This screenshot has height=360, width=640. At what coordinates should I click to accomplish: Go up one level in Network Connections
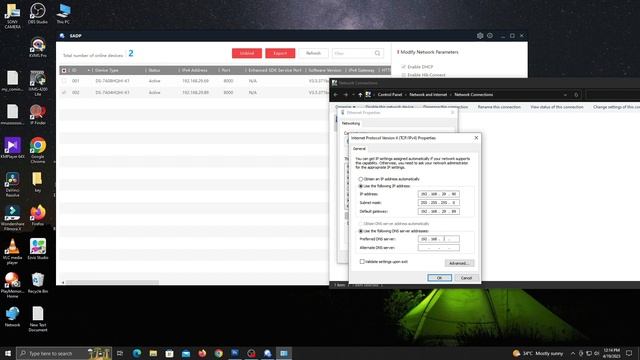(360, 95)
